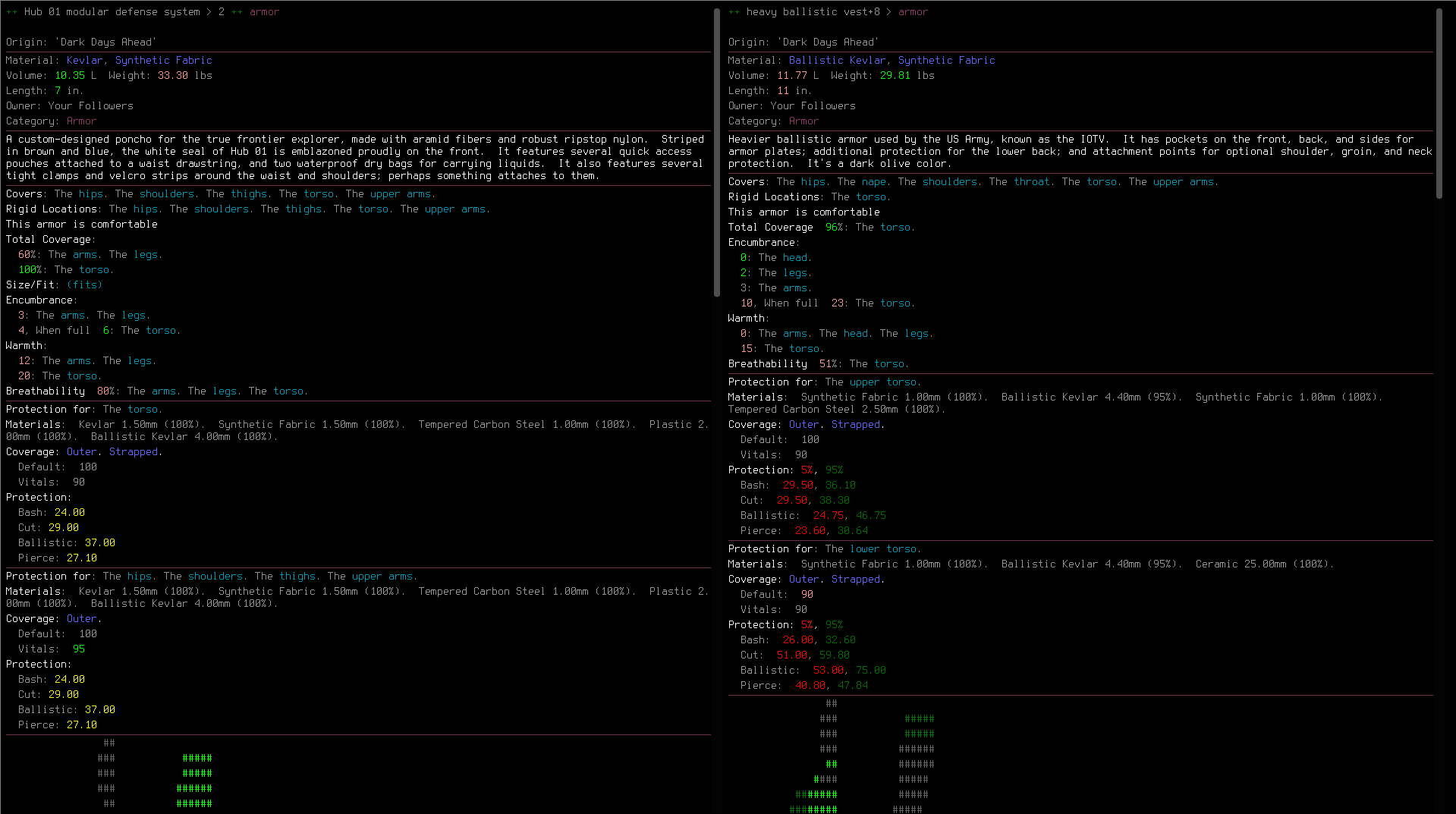Click the 'Kevlar' material in Hub 01 panel
The image size is (1456, 814).
(x=84, y=61)
